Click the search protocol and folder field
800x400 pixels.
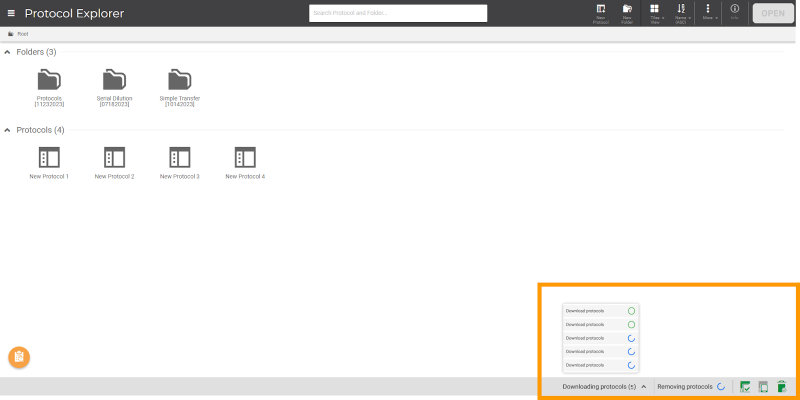coord(398,13)
